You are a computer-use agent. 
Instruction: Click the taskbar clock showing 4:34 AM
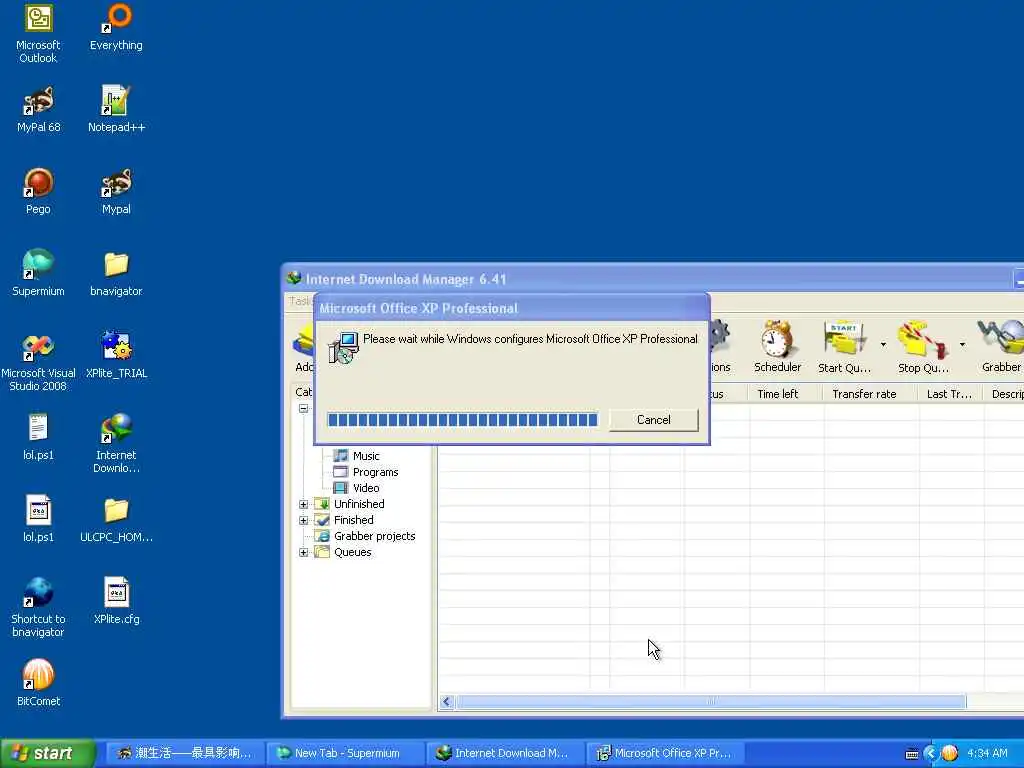(987, 754)
